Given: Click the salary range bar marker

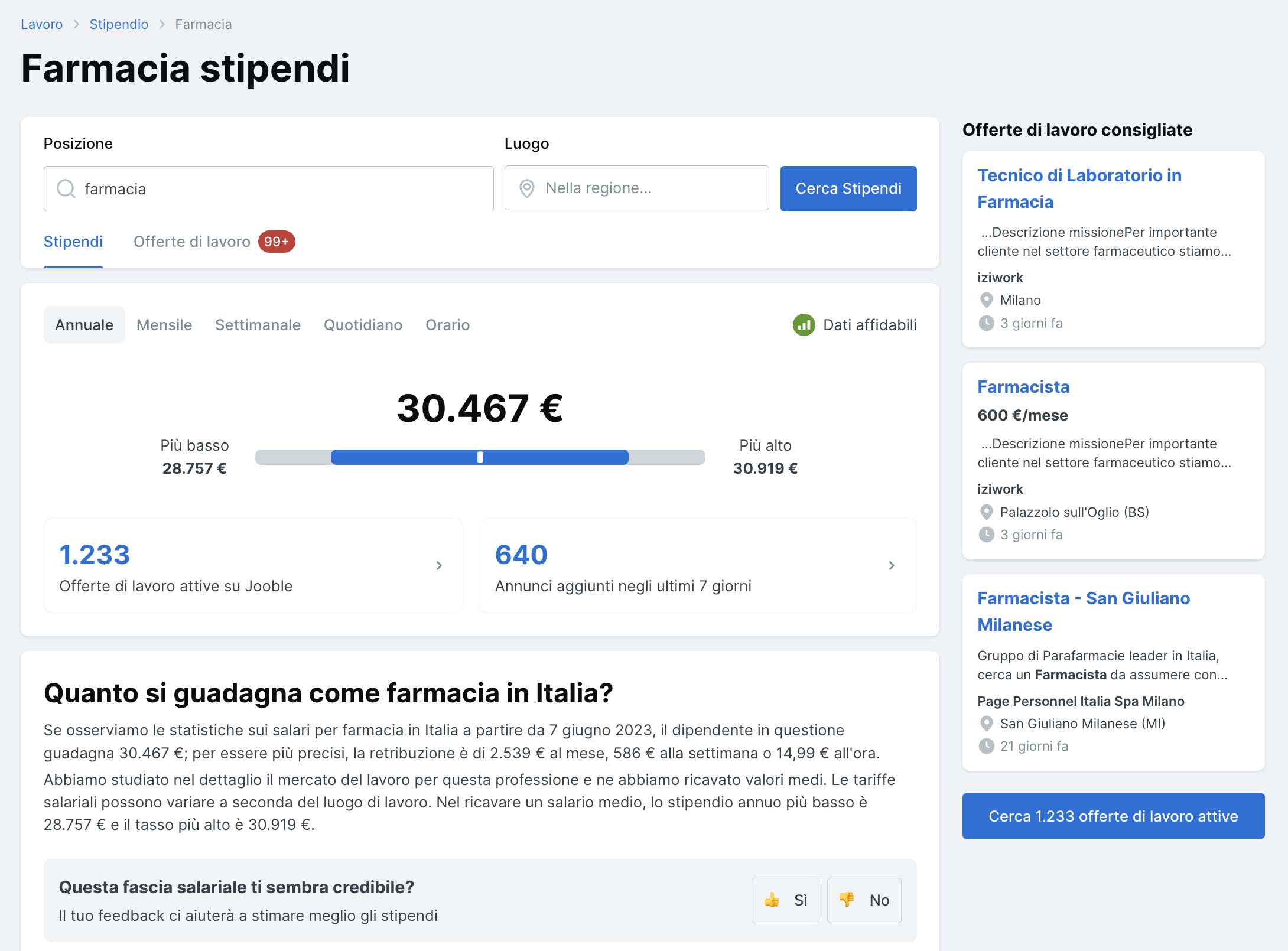Looking at the screenshot, I should pos(480,457).
